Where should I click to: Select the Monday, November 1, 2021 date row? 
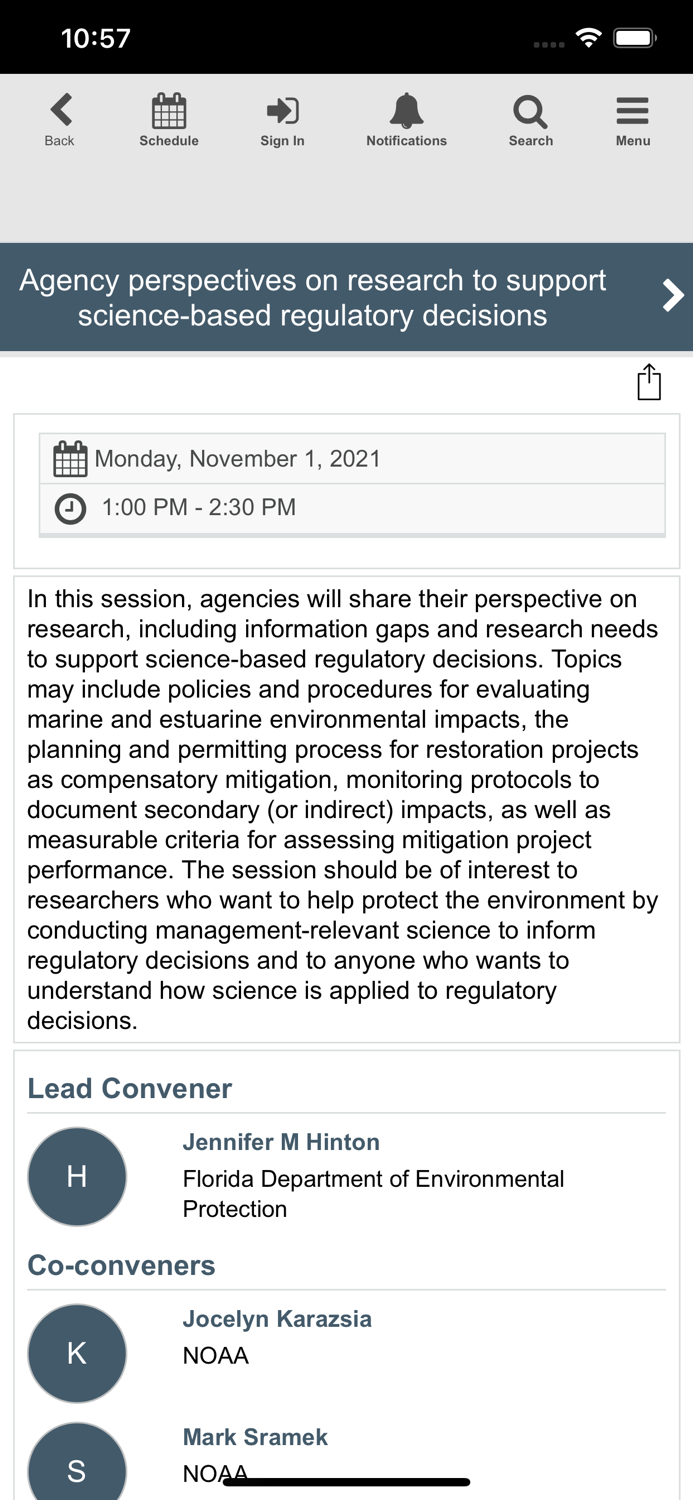352,459
